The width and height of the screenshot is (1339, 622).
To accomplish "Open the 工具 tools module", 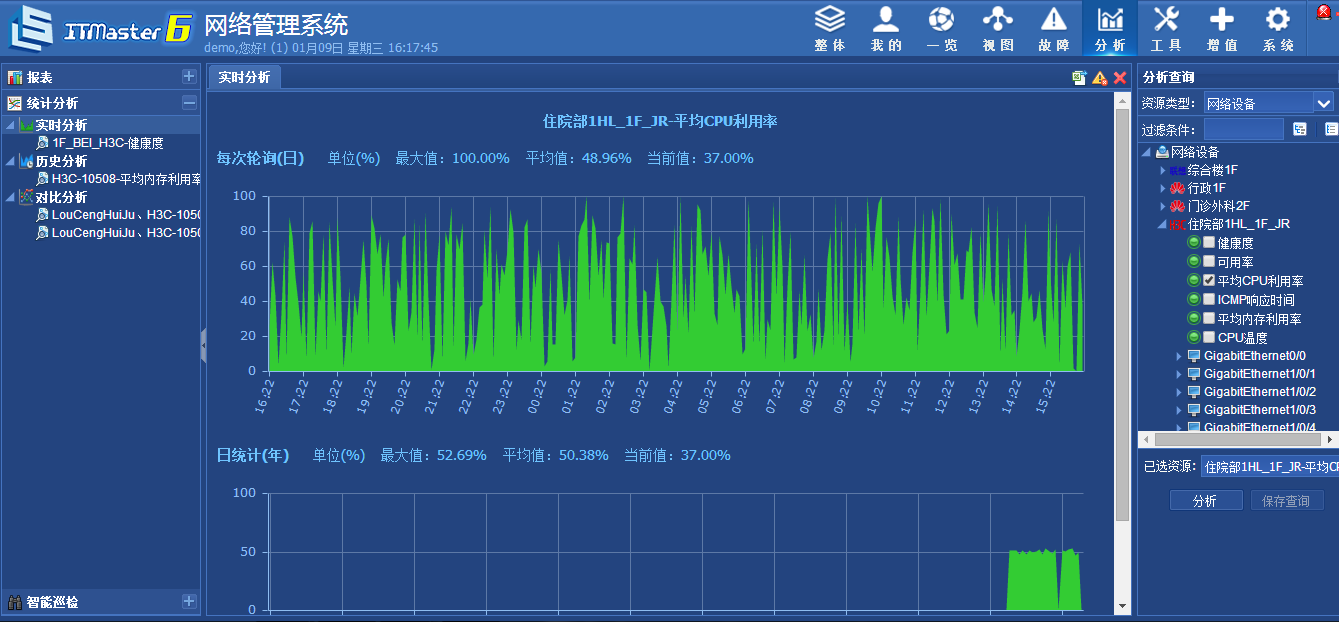I will 1166,28.
